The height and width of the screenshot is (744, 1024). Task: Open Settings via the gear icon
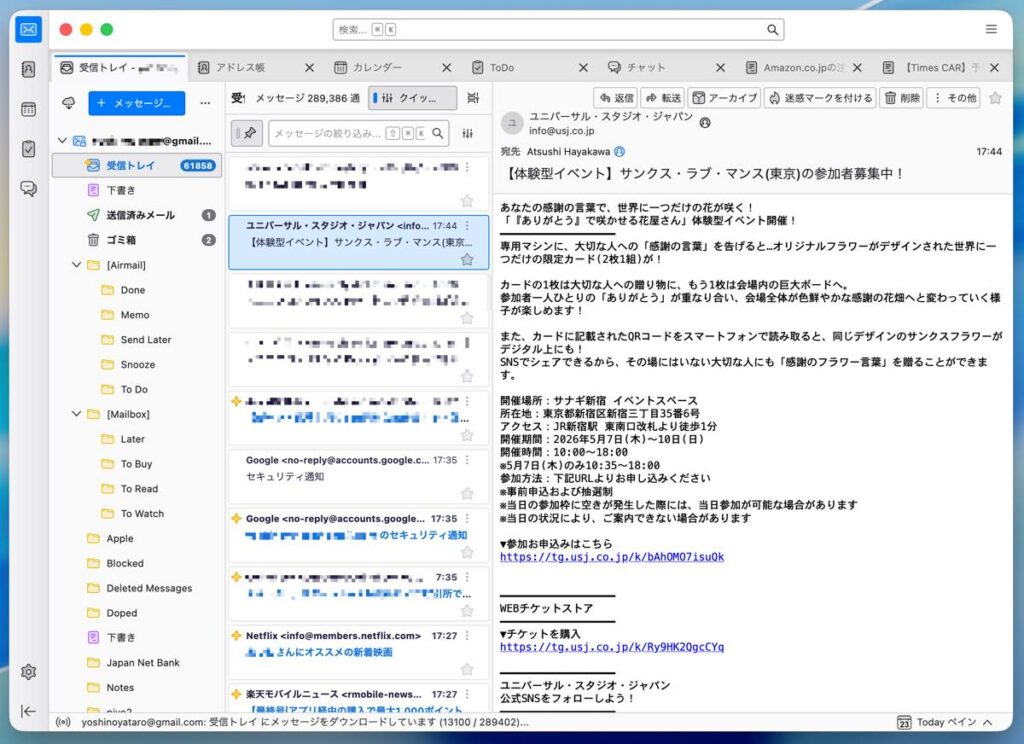[x=28, y=672]
